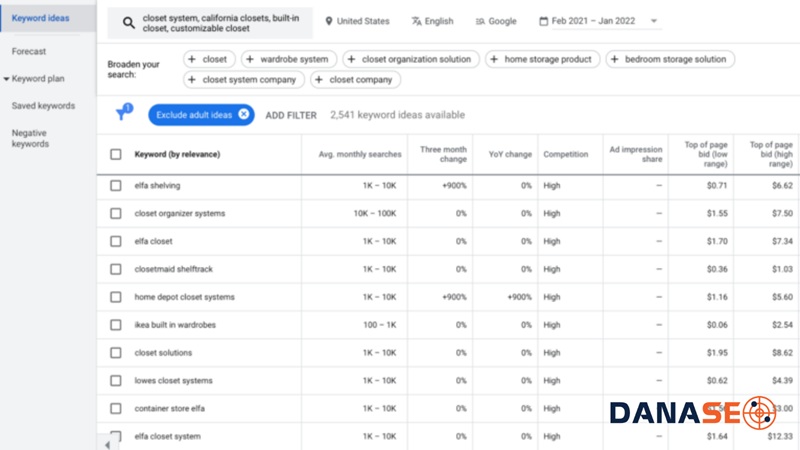The width and height of the screenshot is (800, 450).
Task: Open Negative keywords in the sidebar
Action: tap(30, 138)
